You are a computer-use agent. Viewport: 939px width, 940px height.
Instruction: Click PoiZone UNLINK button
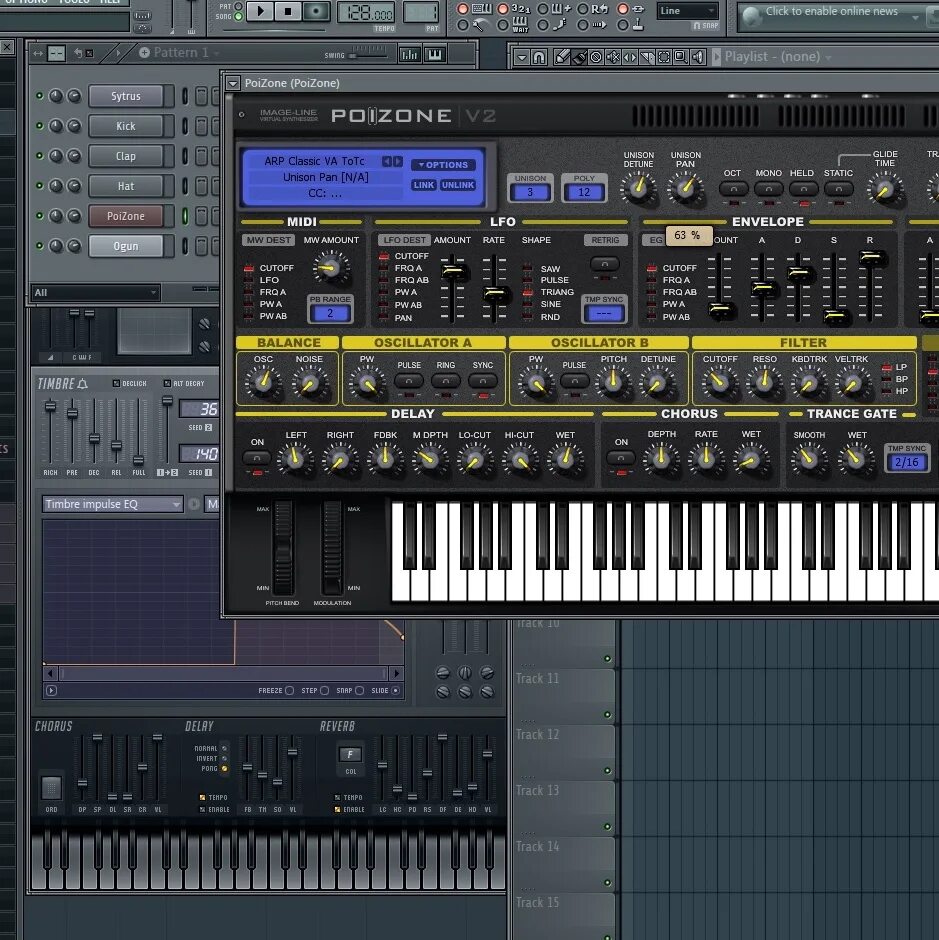click(458, 185)
